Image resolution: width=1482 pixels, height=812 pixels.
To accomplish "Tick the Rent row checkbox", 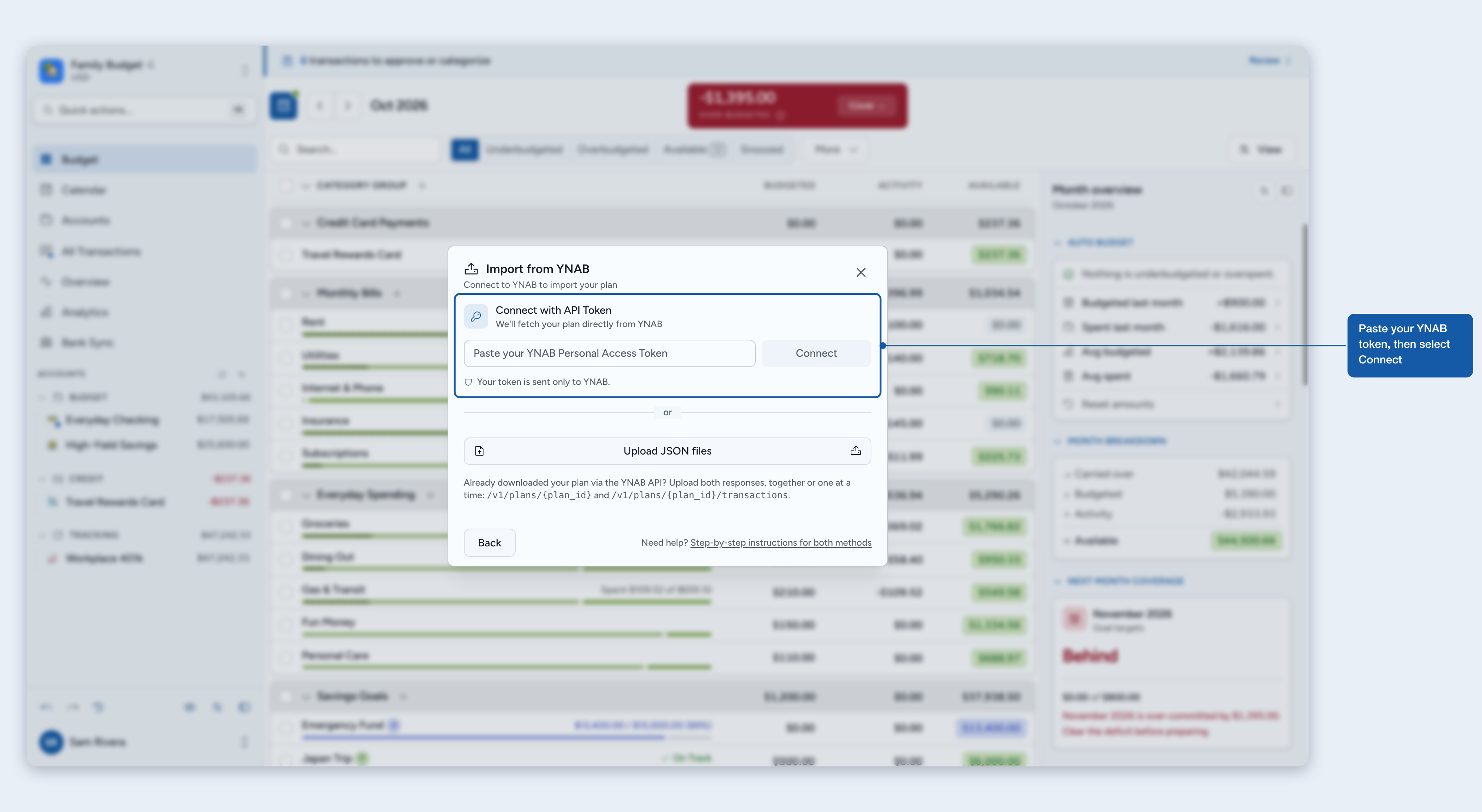I will click(x=285, y=325).
